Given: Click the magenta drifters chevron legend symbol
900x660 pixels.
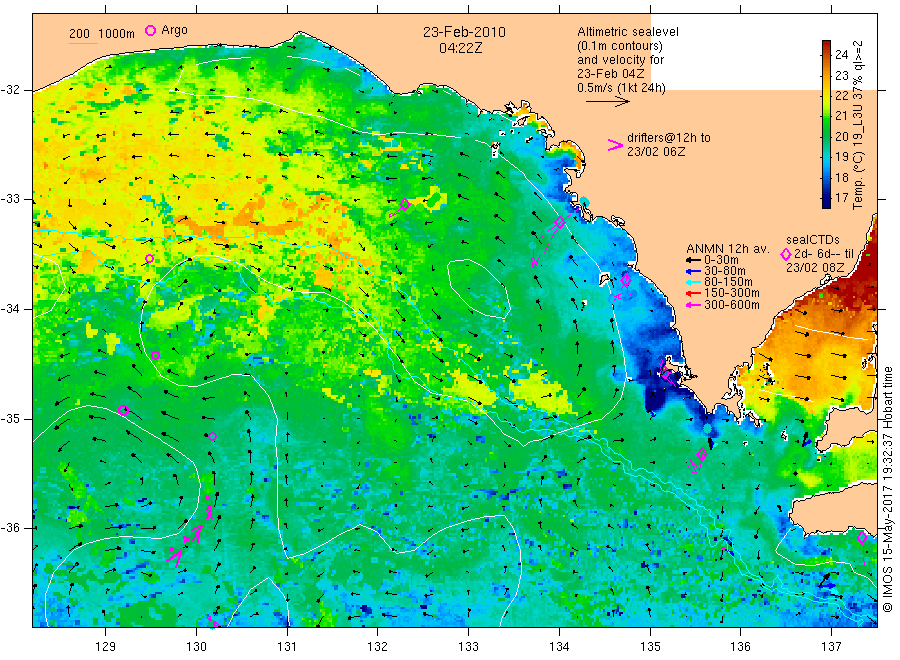Looking at the screenshot, I should point(615,145).
